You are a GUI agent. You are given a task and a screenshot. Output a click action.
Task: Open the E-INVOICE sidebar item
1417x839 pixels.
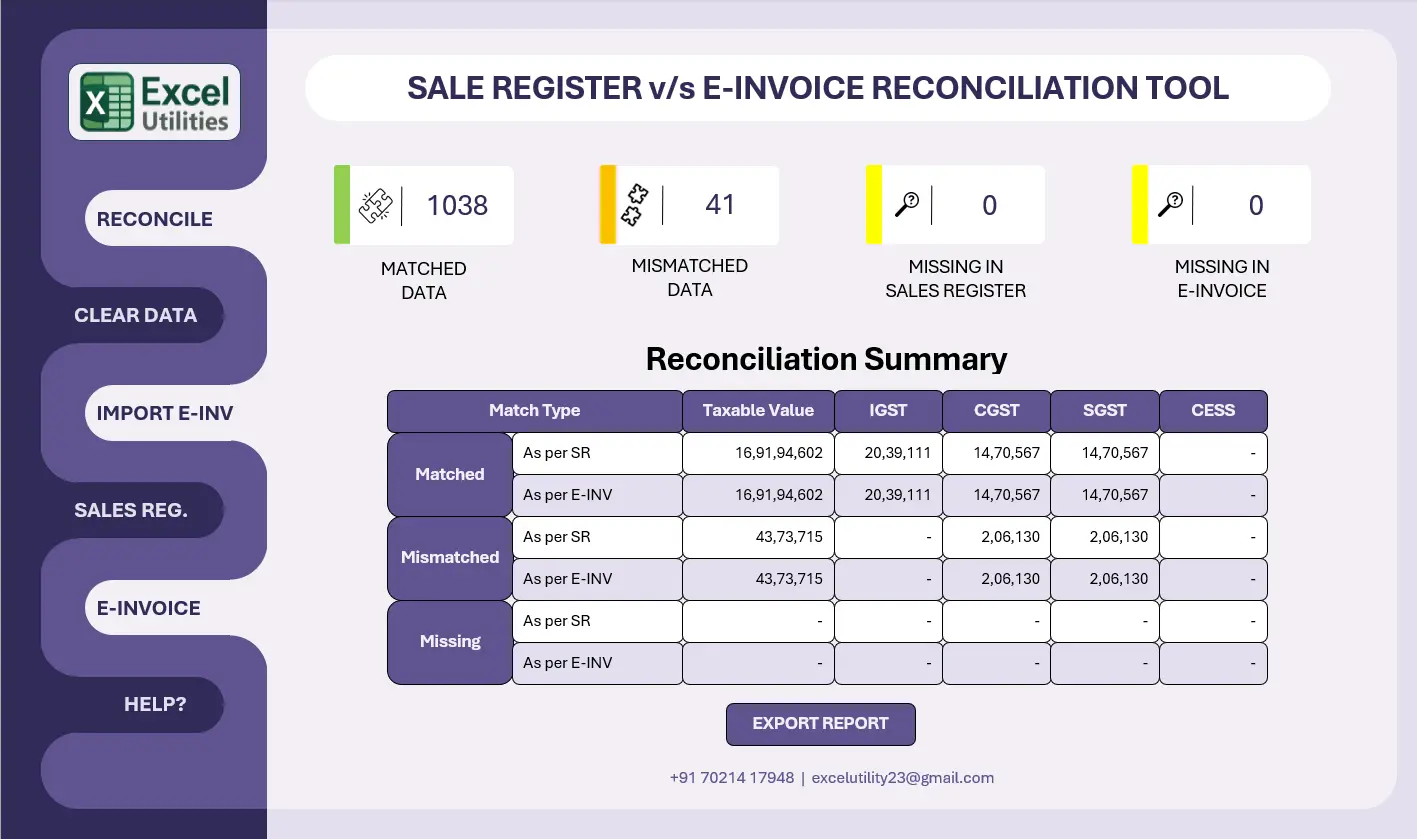pyautogui.click(x=149, y=608)
